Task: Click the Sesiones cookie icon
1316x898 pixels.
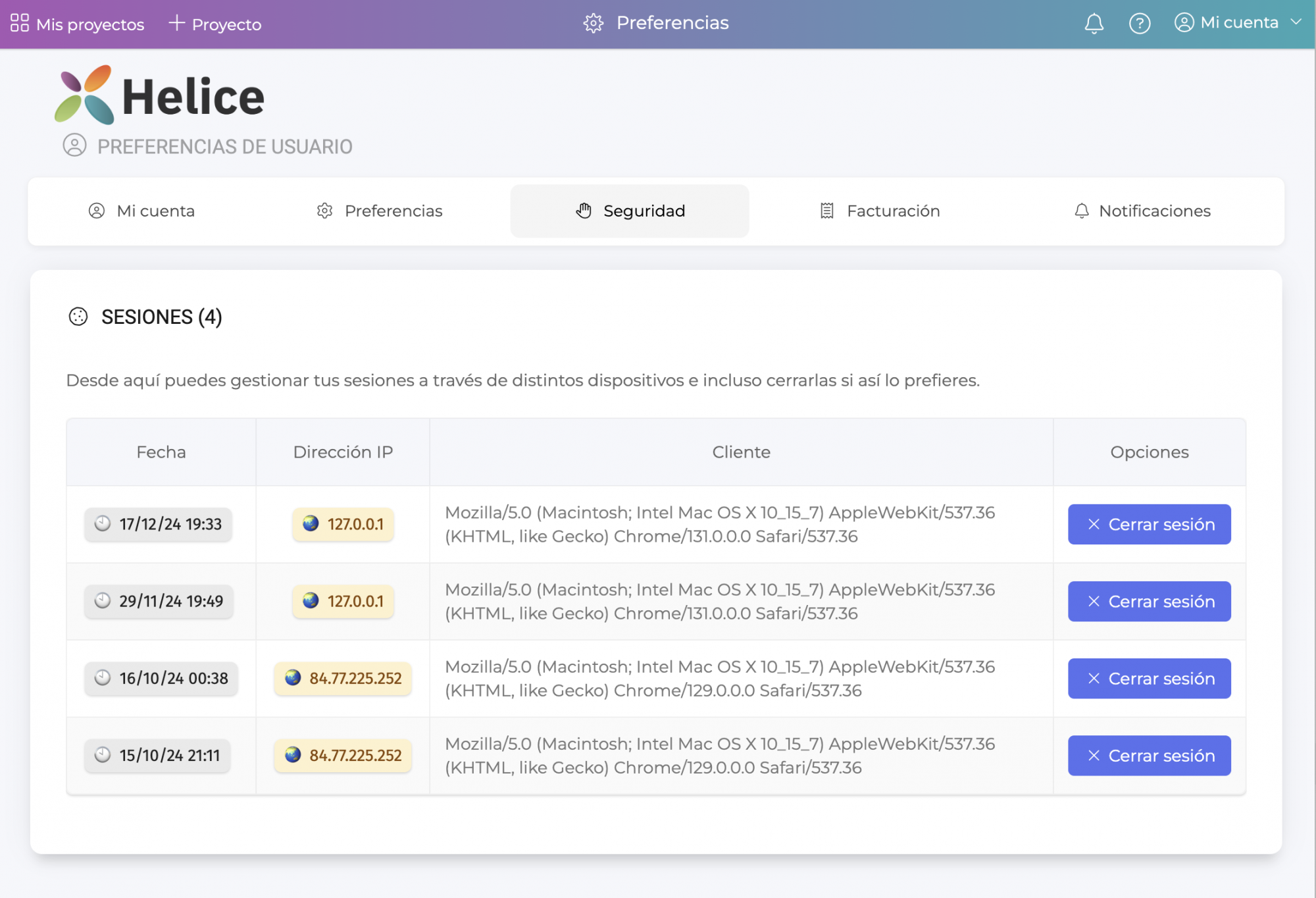Action: [x=78, y=317]
